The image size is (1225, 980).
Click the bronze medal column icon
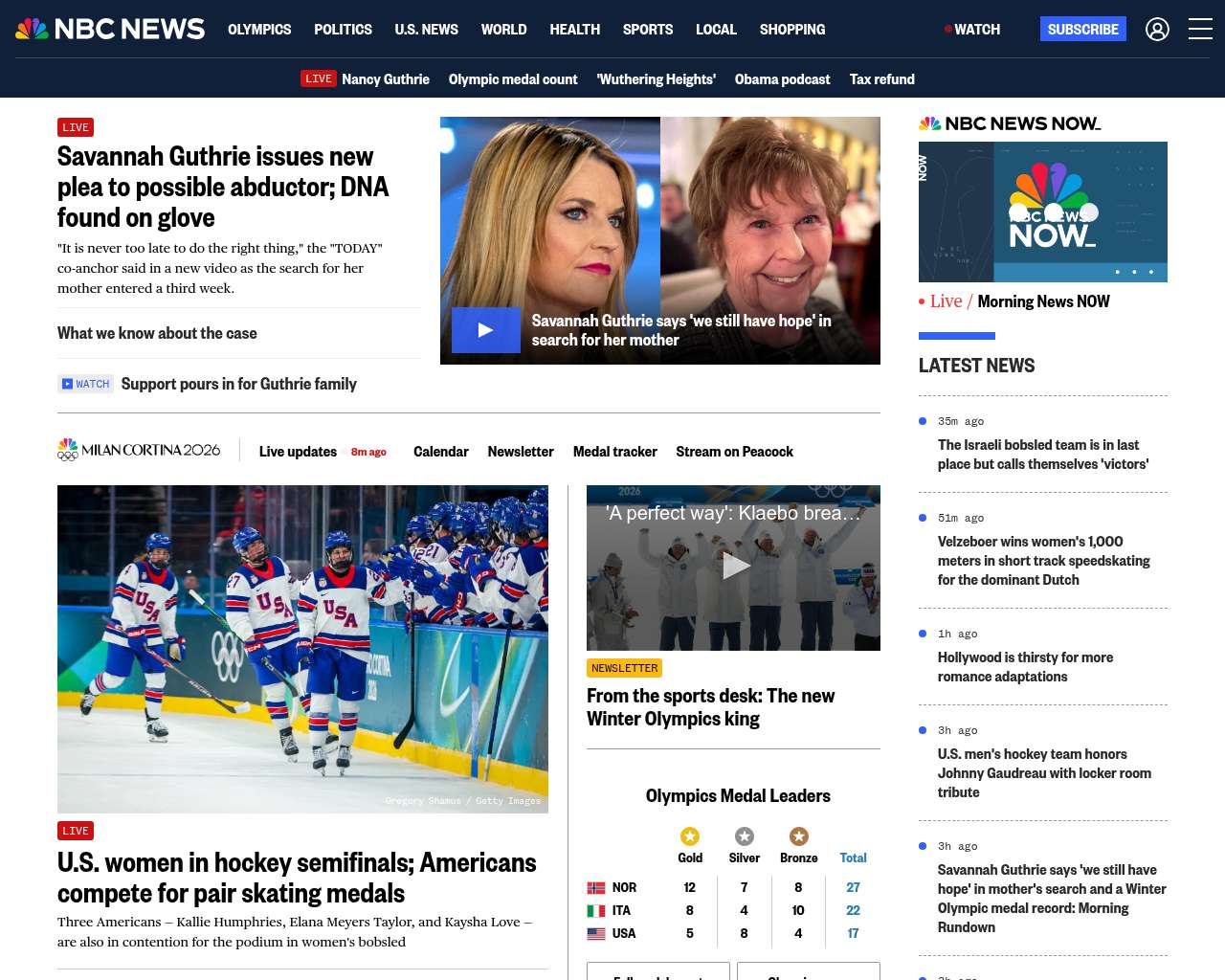pyautogui.click(x=799, y=836)
